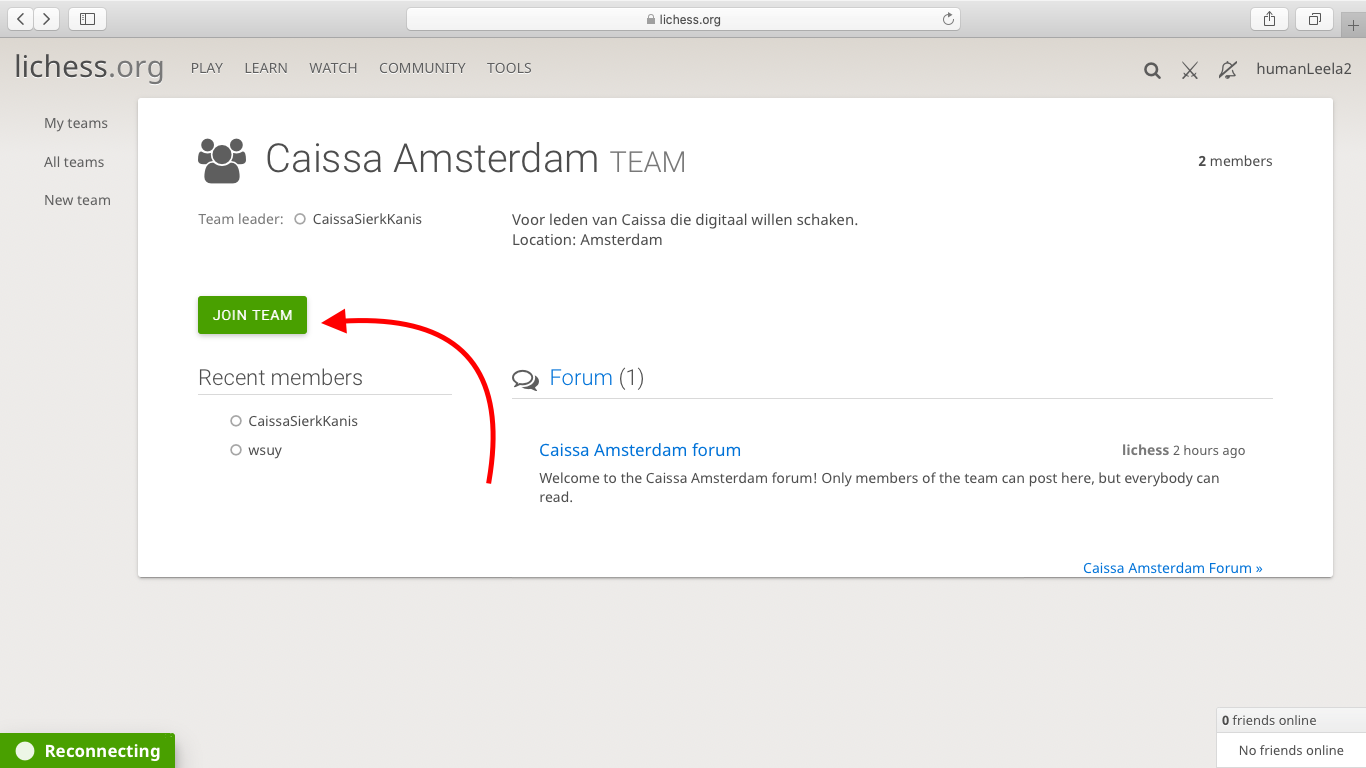Open the WATCH menu
The image size is (1366, 768).
pos(333,68)
